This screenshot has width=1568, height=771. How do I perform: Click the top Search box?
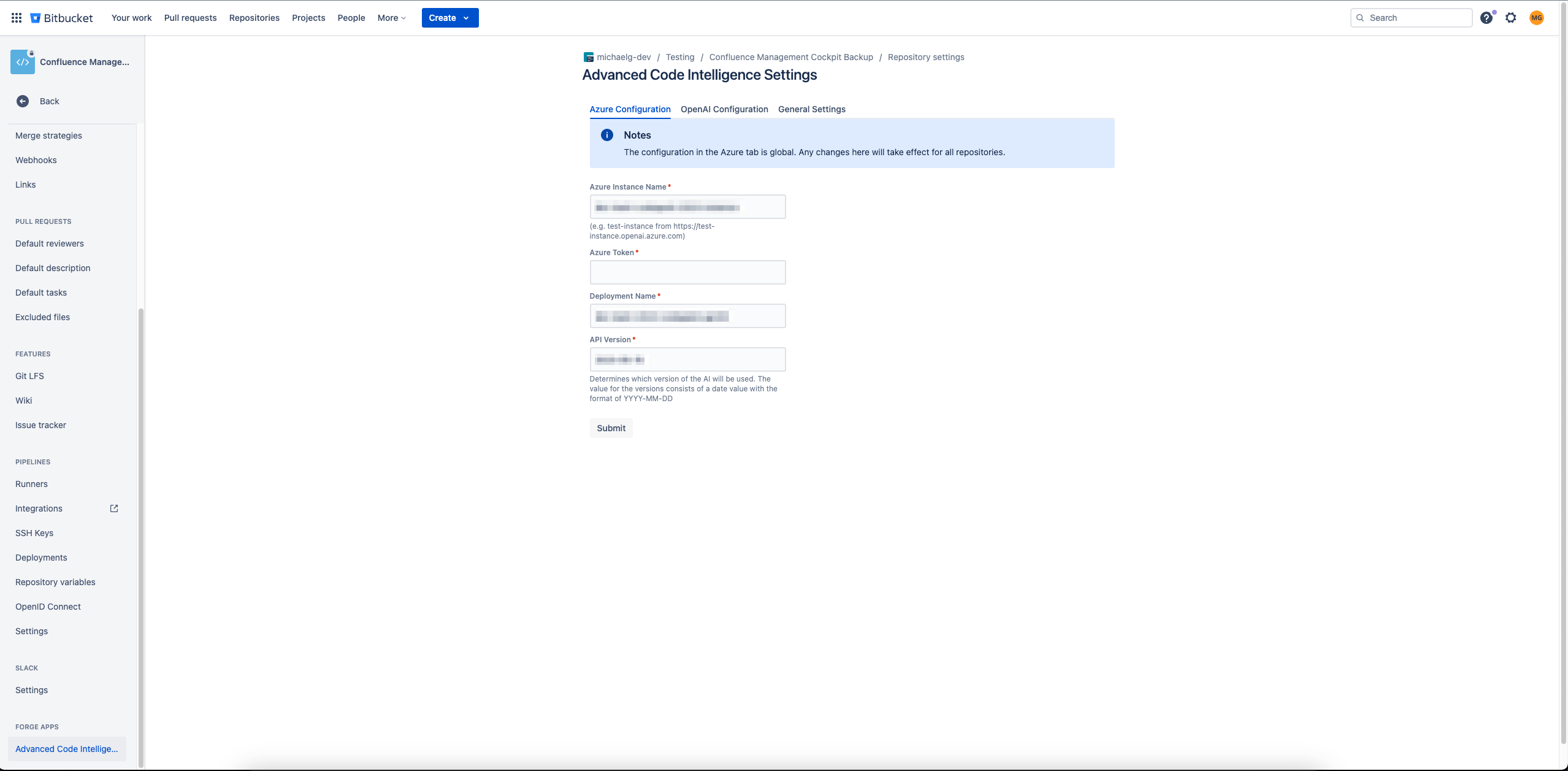click(x=1411, y=18)
